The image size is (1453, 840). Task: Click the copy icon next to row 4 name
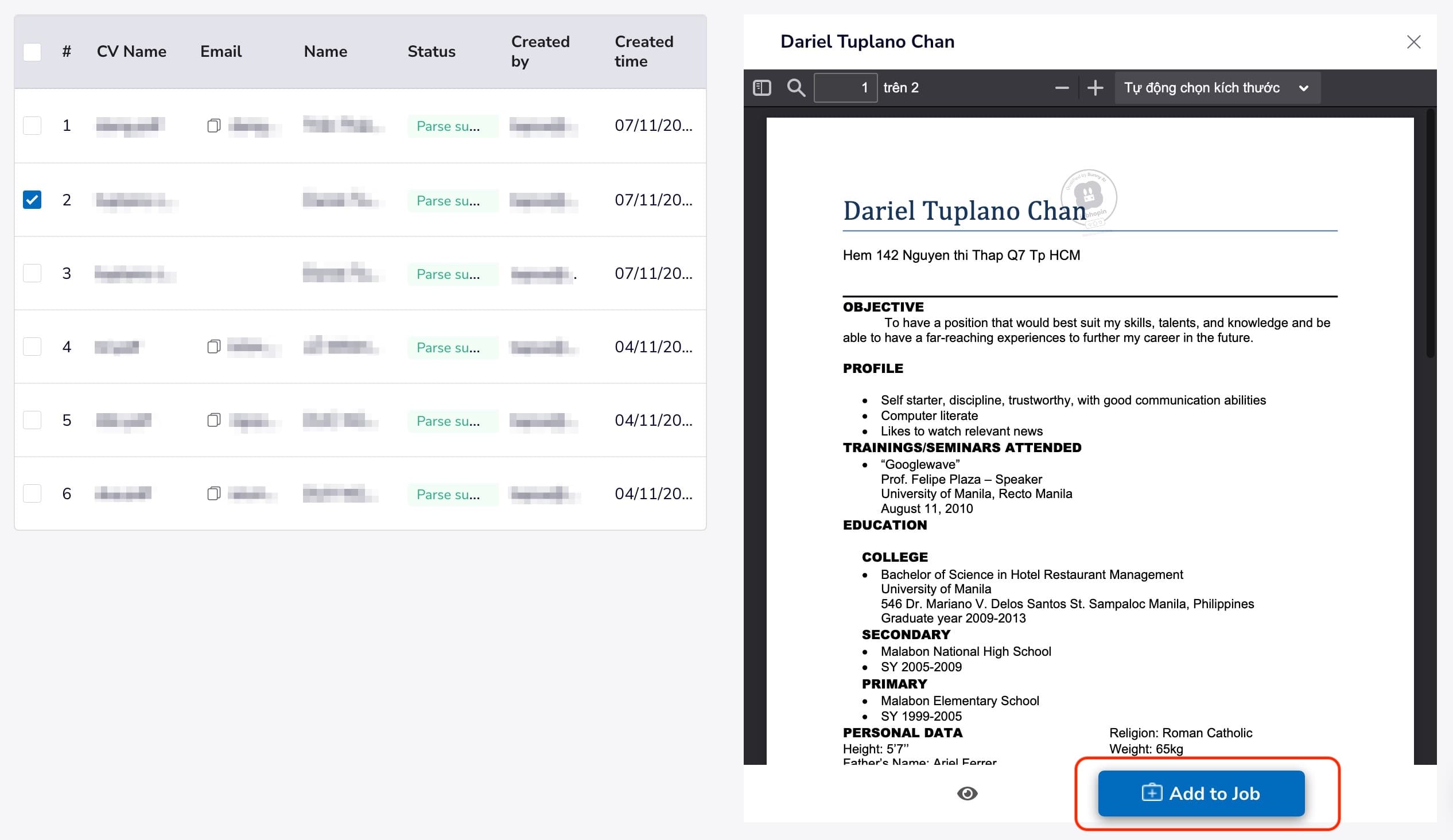pyautogui.click(x=213, y=347)
